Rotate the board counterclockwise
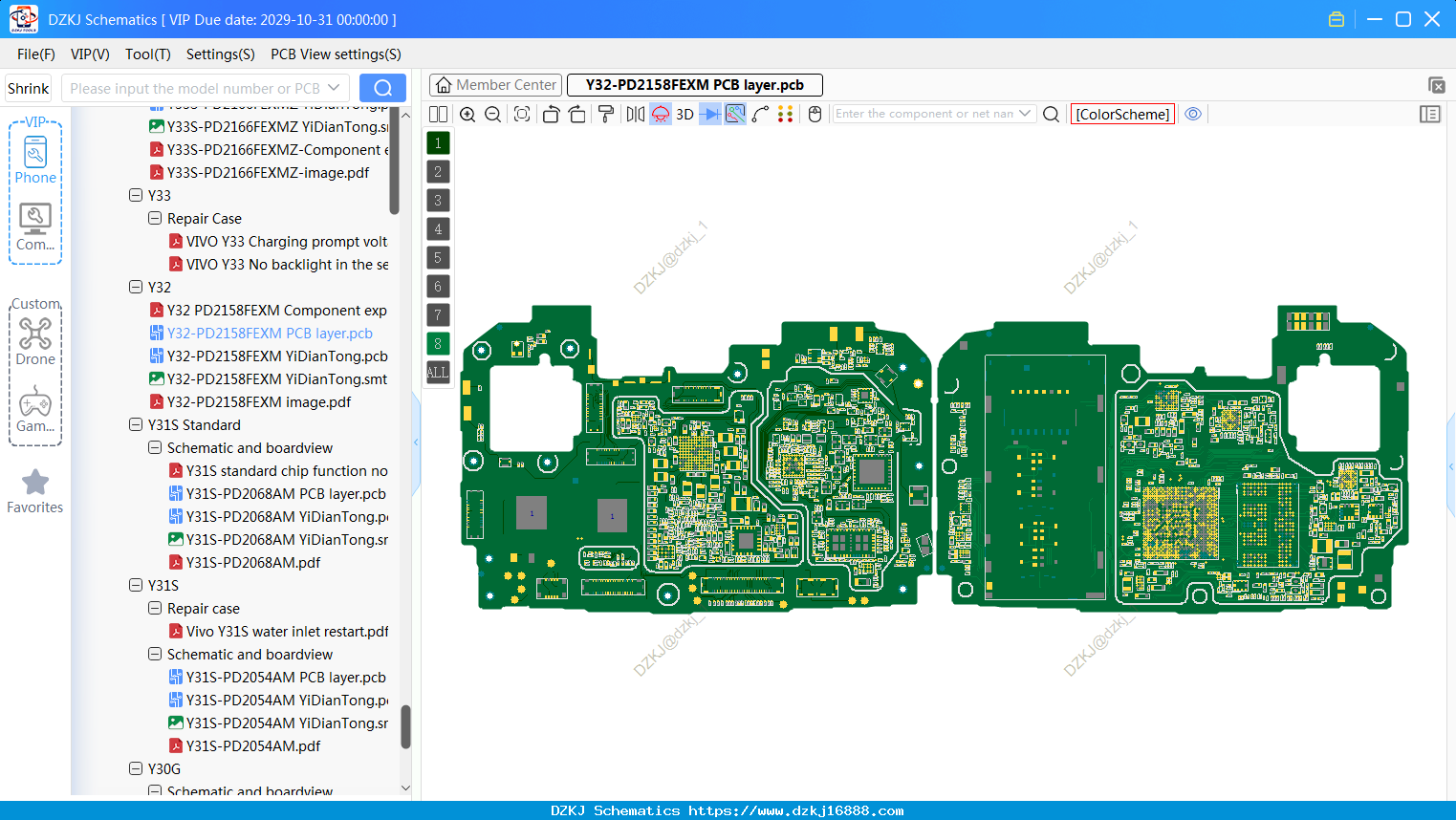Viewport: 1456px width, 820px height. (551, 115)
